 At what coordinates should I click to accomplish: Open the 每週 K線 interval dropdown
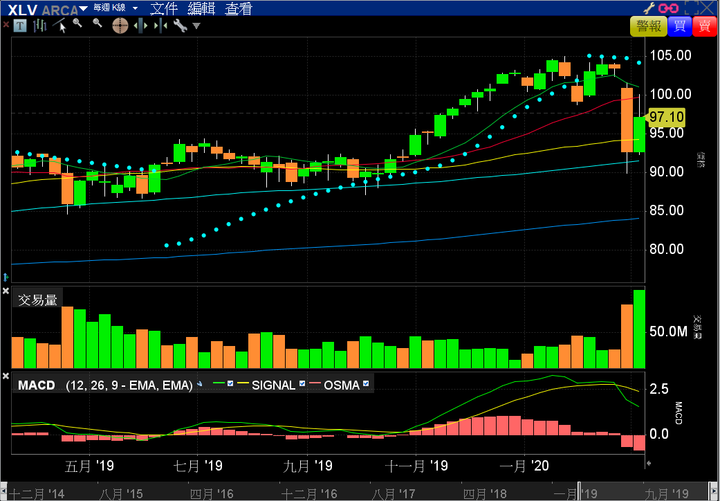tap(135, 8)
